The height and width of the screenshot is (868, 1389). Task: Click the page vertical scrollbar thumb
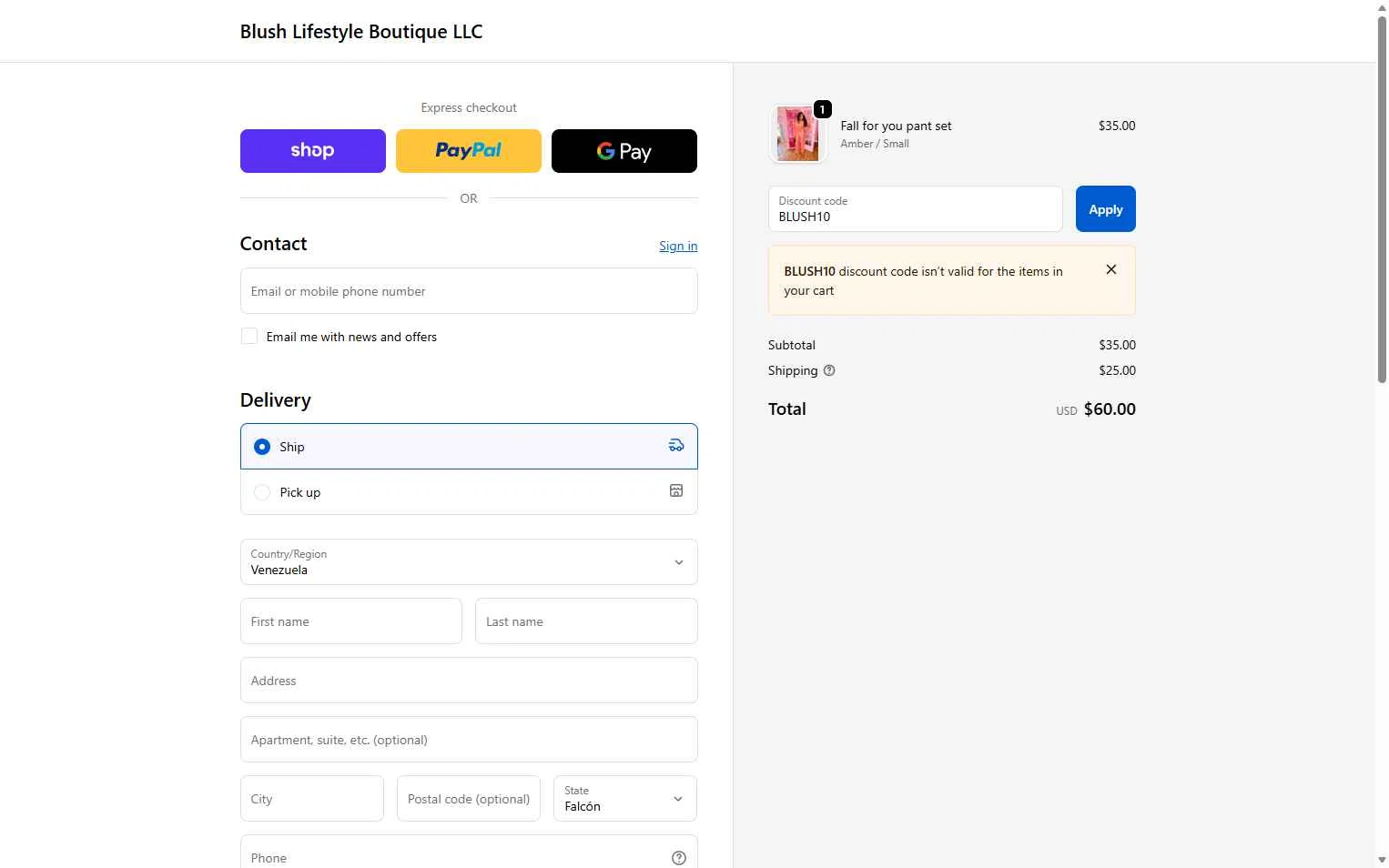pyautogui.click(x=1382, y=198)
